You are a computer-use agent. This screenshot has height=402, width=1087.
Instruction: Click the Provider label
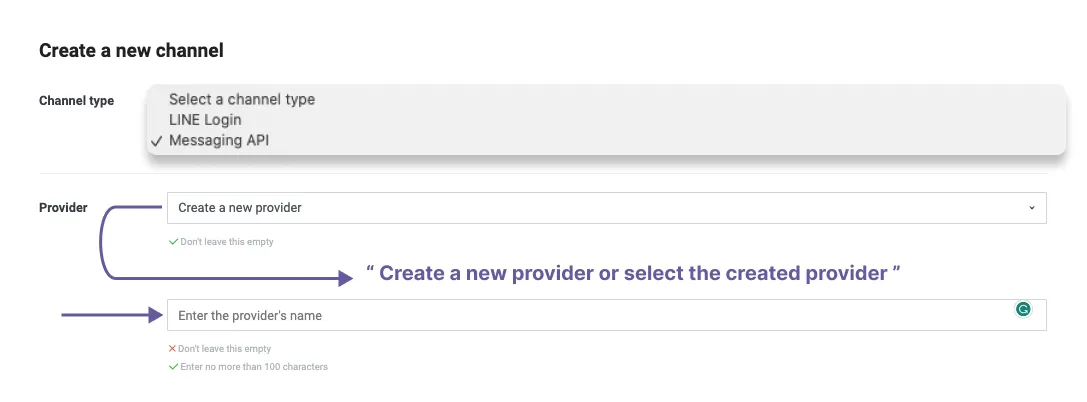(63, 207)
